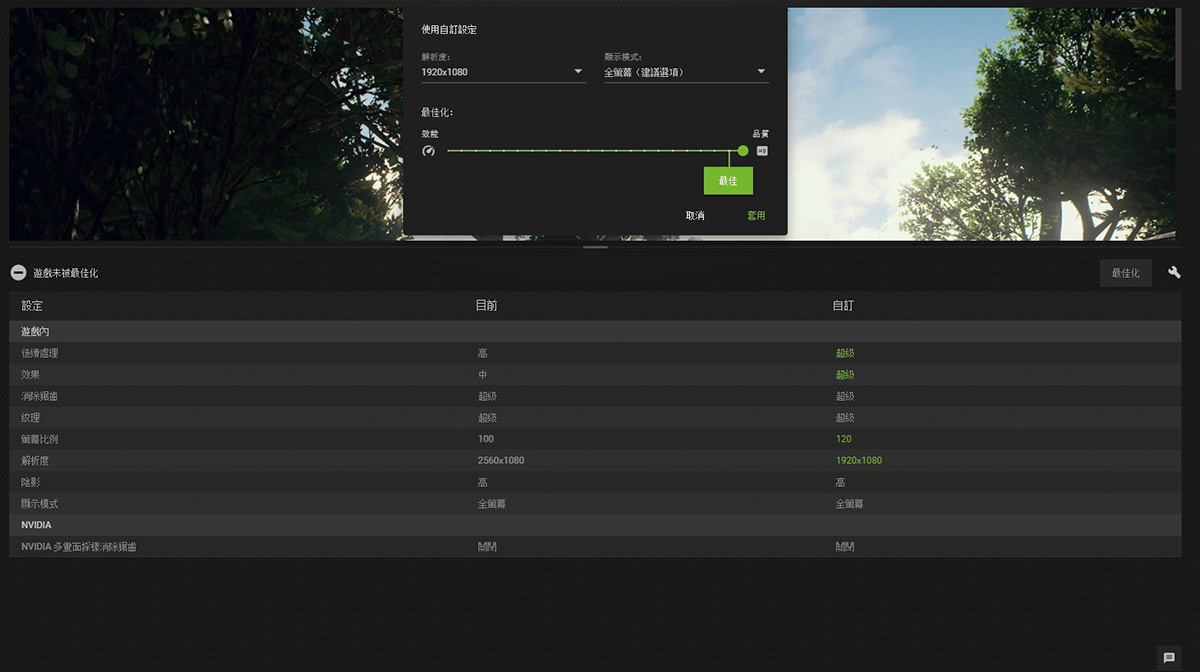Collapse the 遊戲內 section header
The width and height of the screenshot is (1200, 672).
pos(35,331)
